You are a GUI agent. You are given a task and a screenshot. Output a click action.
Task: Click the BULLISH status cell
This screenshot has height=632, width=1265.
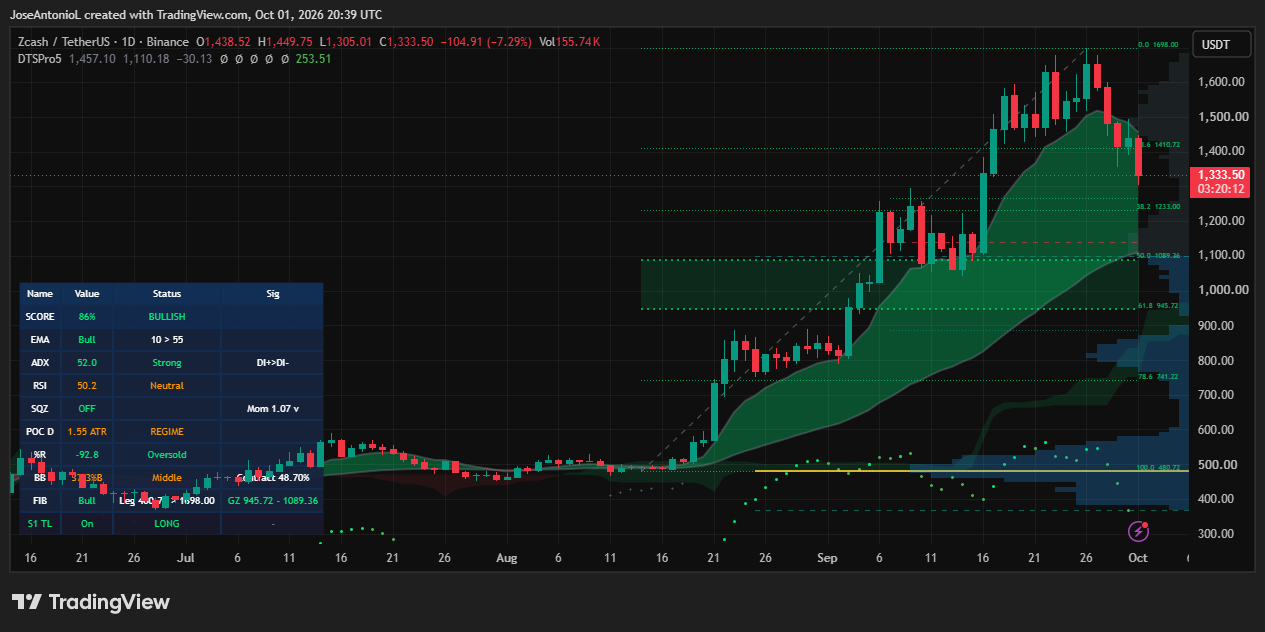pyautogui.click(x=167, y=317)
